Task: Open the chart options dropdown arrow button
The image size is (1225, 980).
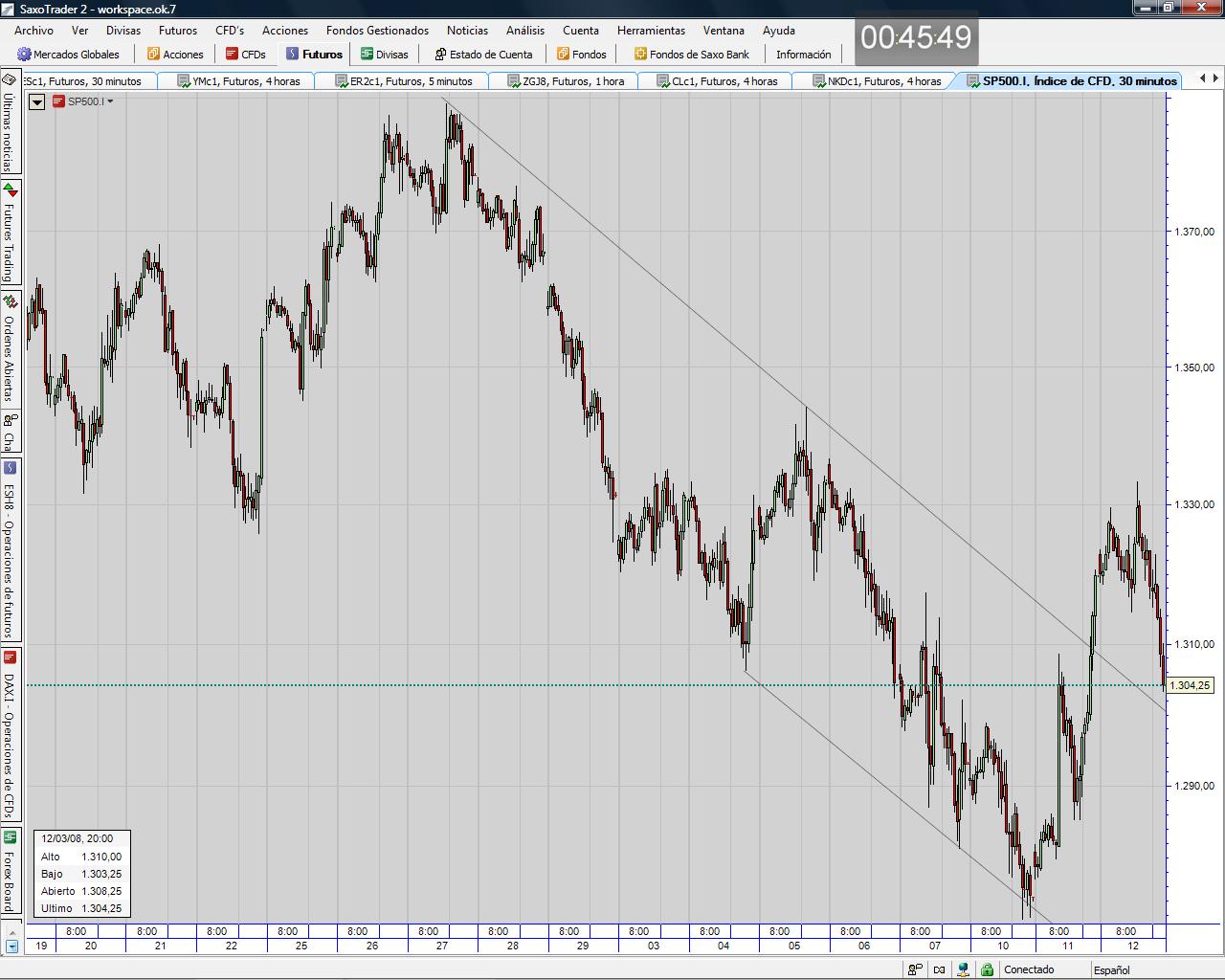Action: click(x=37, y=101)
